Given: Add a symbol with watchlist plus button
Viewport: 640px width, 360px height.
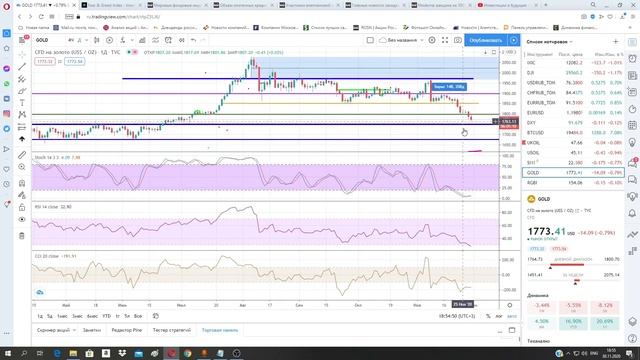Looking at the screenshot, I should click(616, 42).
